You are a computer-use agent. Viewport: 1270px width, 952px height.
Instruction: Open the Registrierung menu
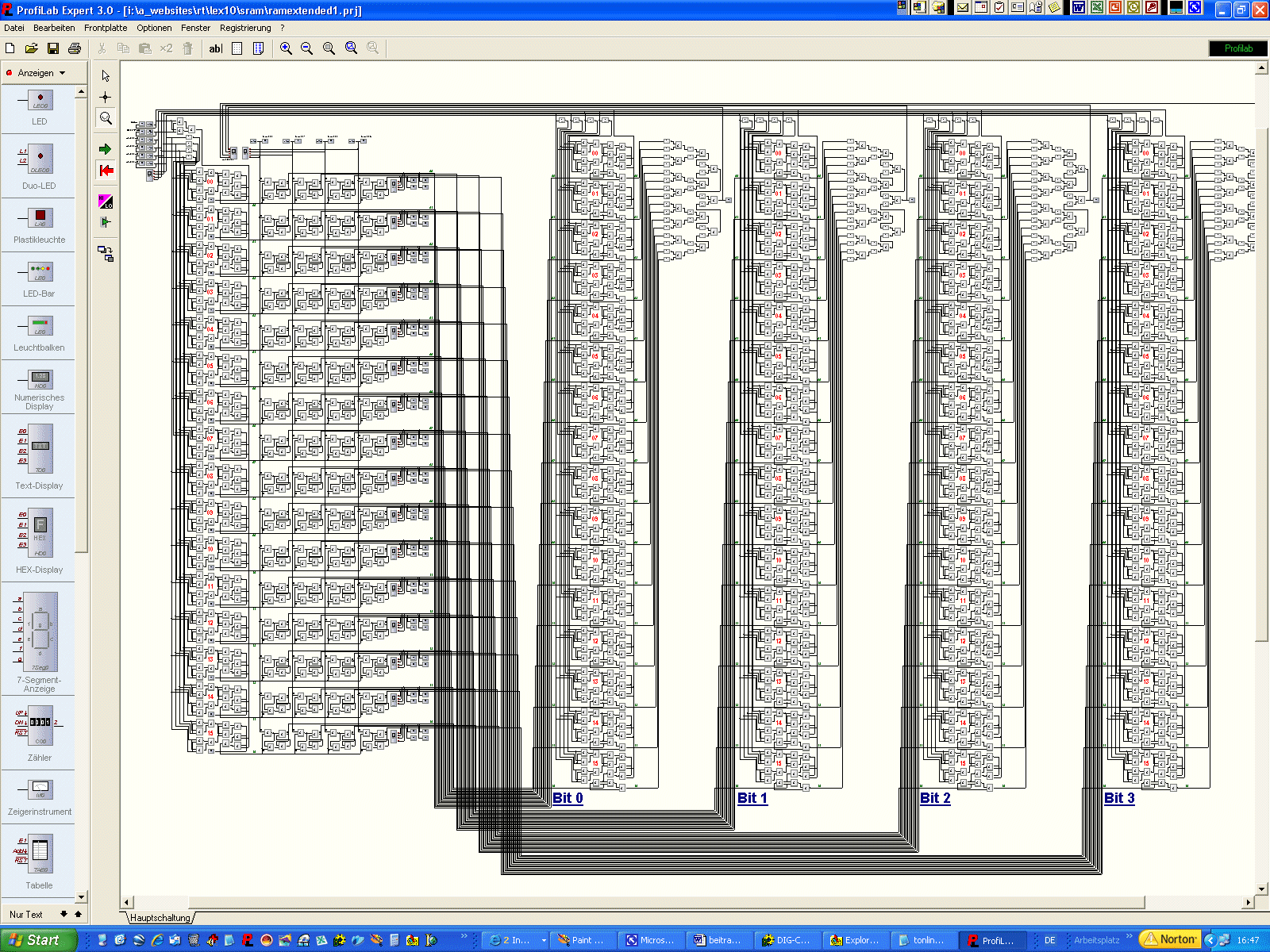click(x=245, y=28)
